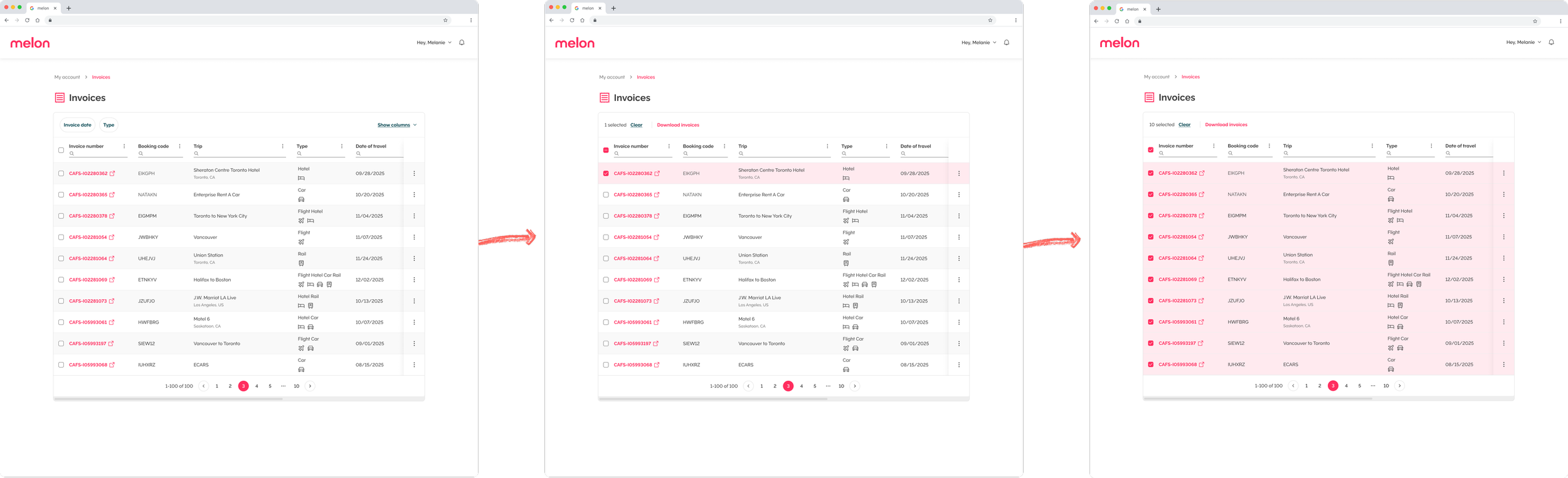
Task: Click horizontal scrollbar under table, filter-chips window
Action: pos(168,399)
